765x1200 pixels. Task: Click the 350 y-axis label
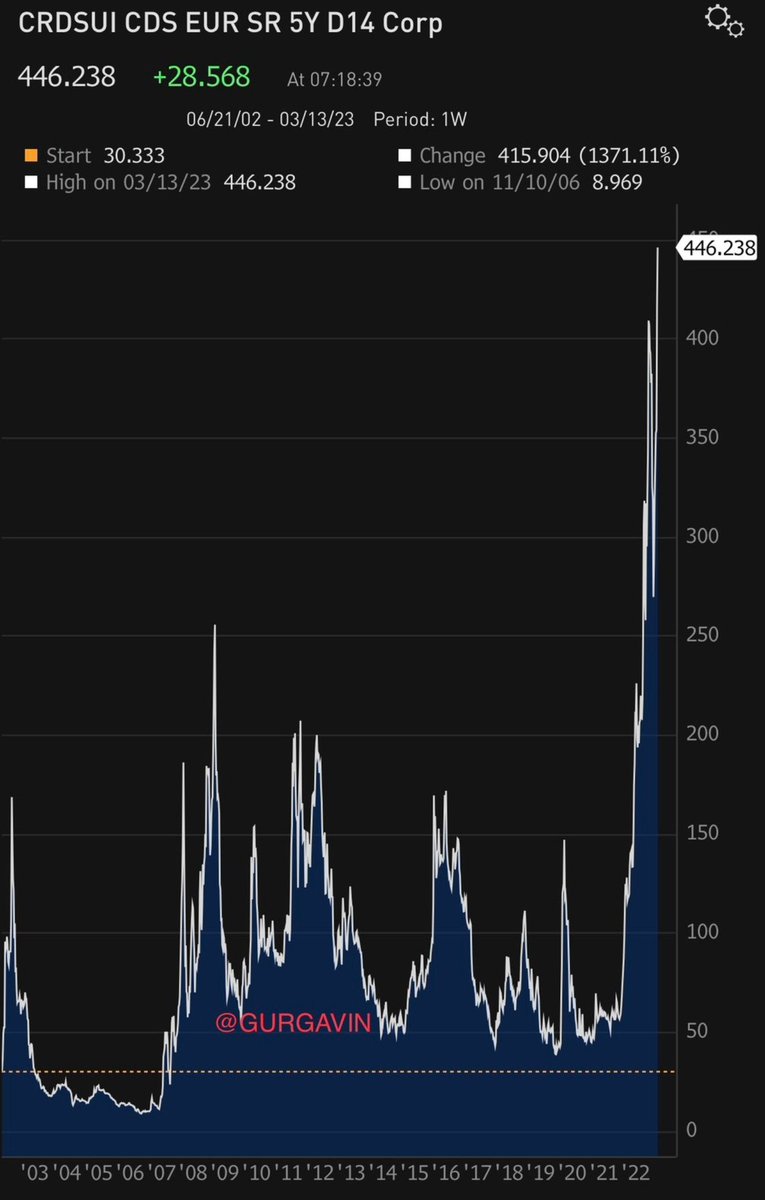click(x=701, y=438)
